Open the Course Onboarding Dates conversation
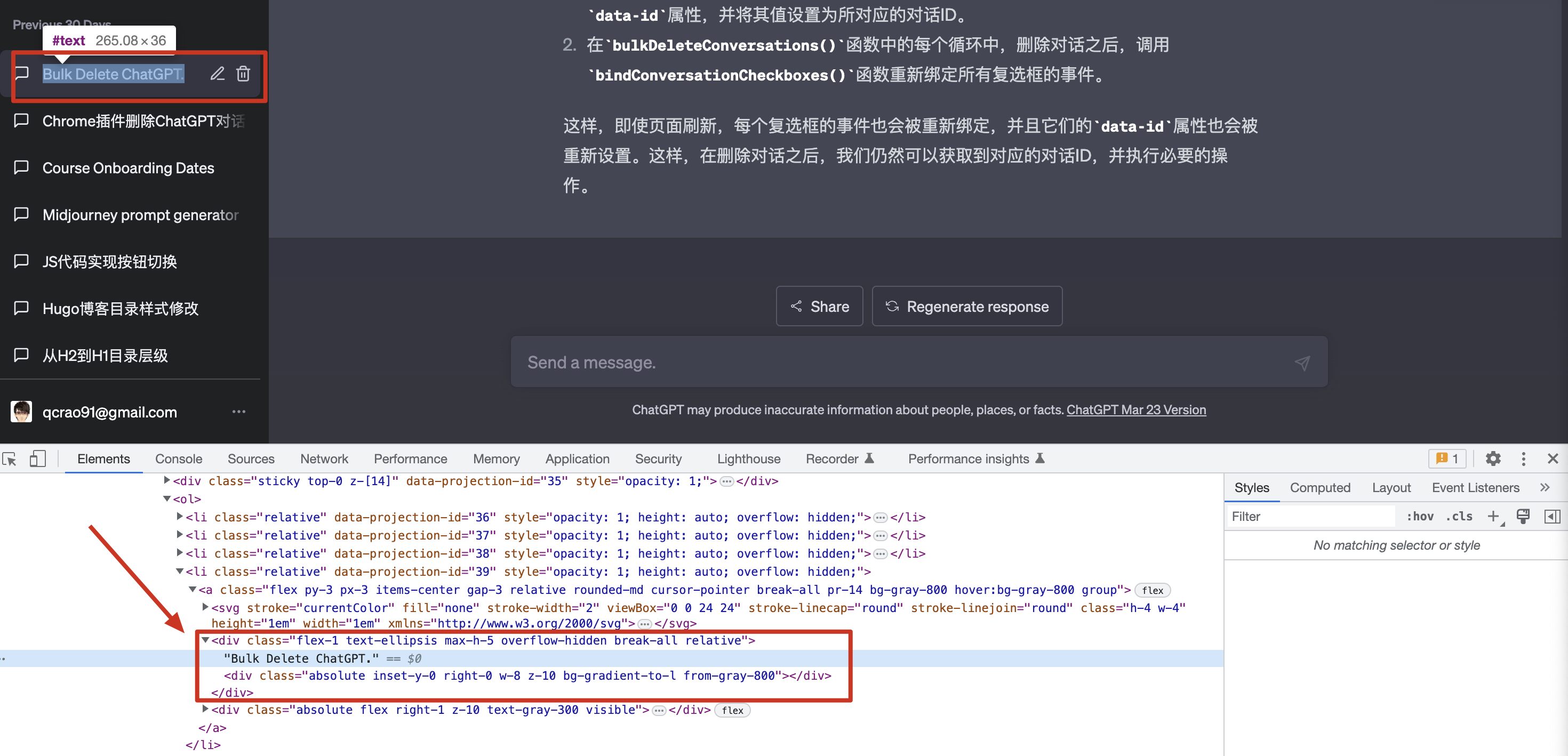The height and width of the screenshot is (756, 1568). 128,168
